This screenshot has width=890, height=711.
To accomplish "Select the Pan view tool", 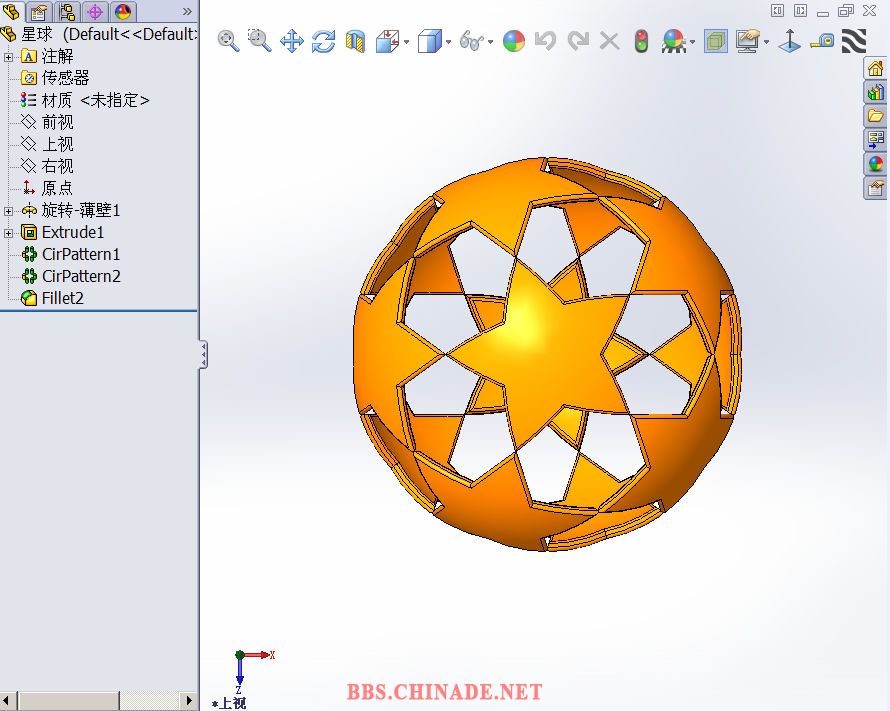I will tap(292, 41).
